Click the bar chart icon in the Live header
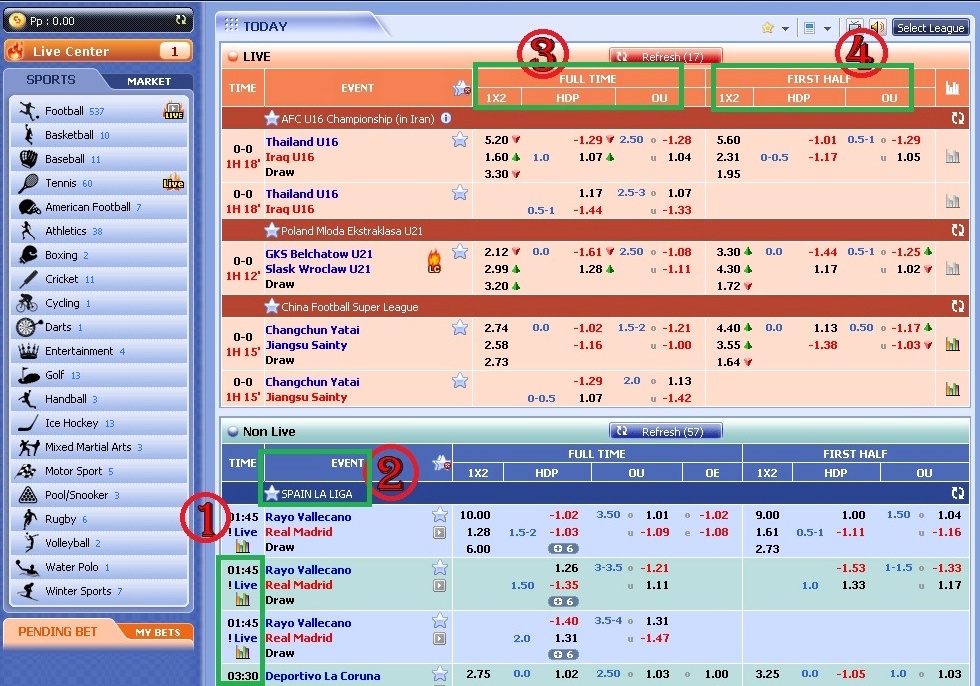This screenshot has width=980, height=686. click(952, 88)
